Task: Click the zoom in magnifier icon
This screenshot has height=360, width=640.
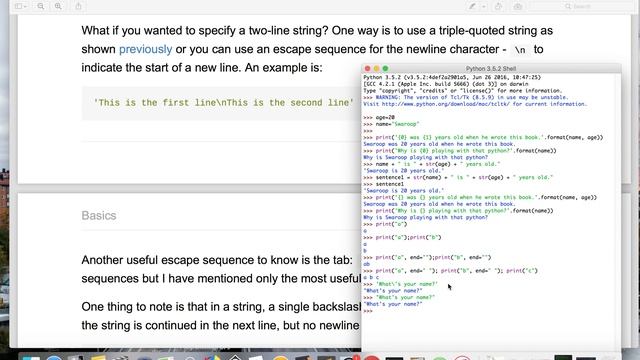Action: [58, 6]
